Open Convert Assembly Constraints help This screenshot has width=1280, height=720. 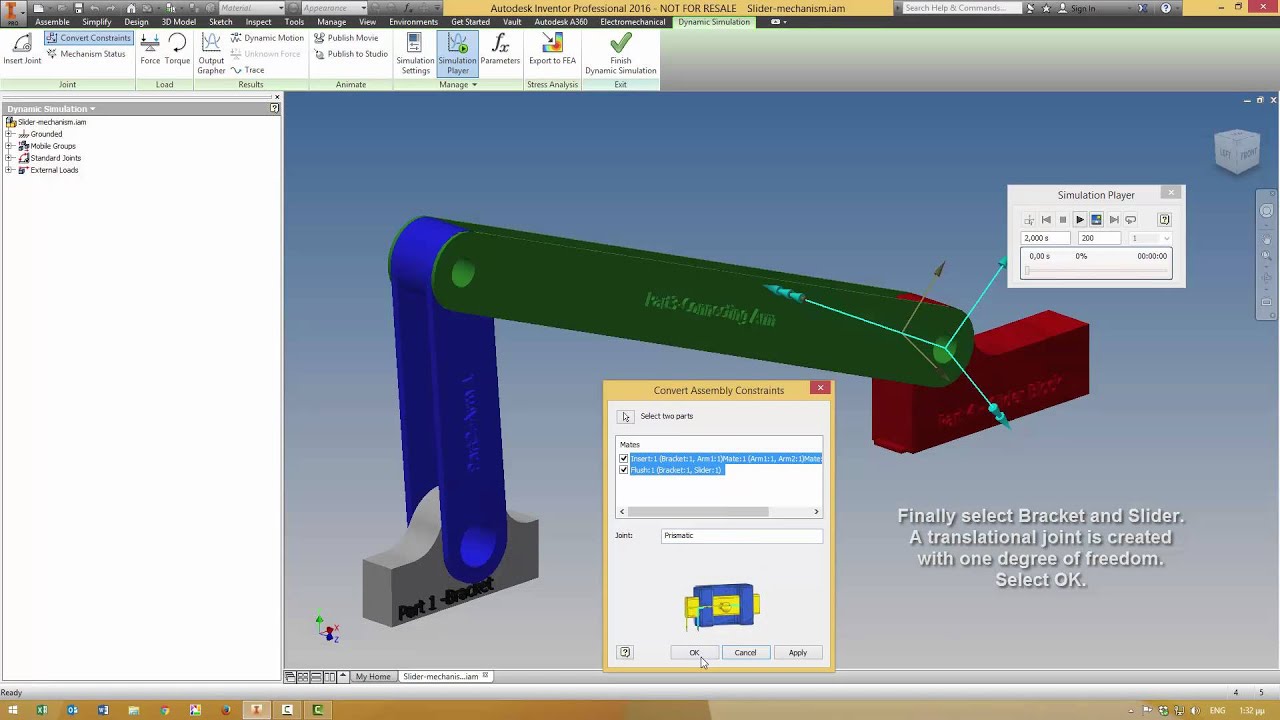pos(625,653)
